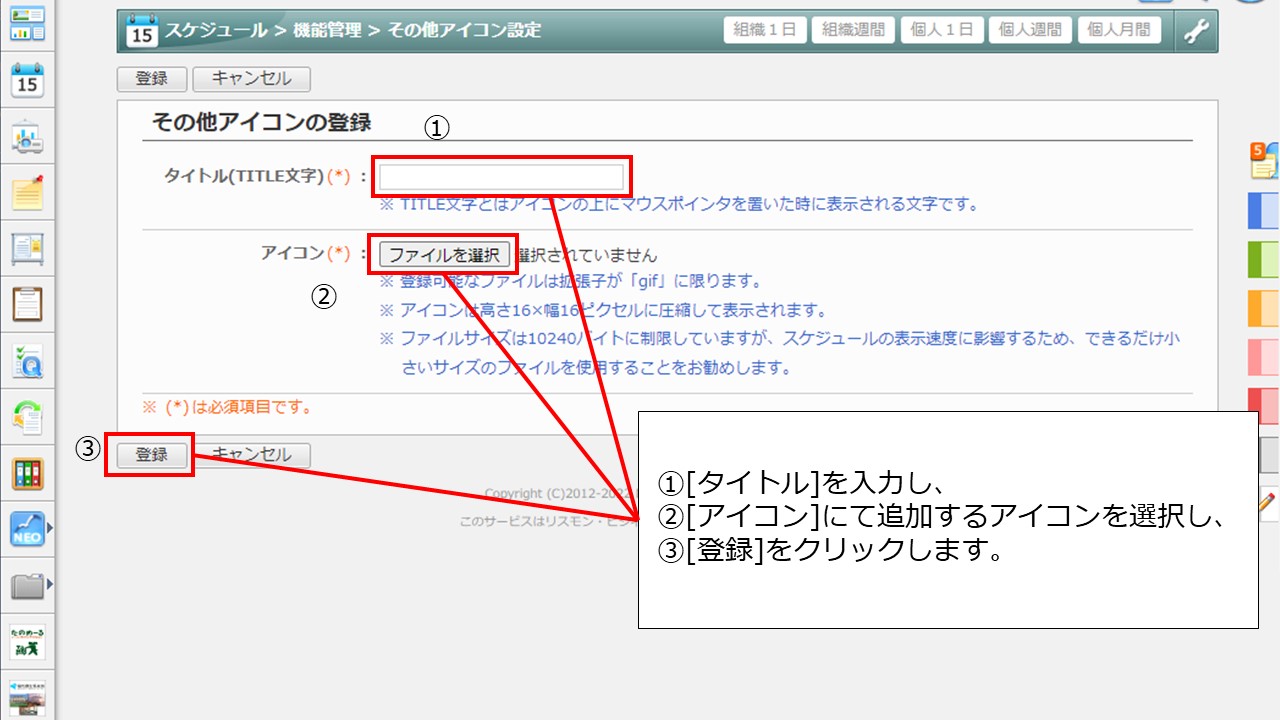1280x720 pixels.
Task: Click the bottom キャンセル button
Action: (x=253, y=454)
